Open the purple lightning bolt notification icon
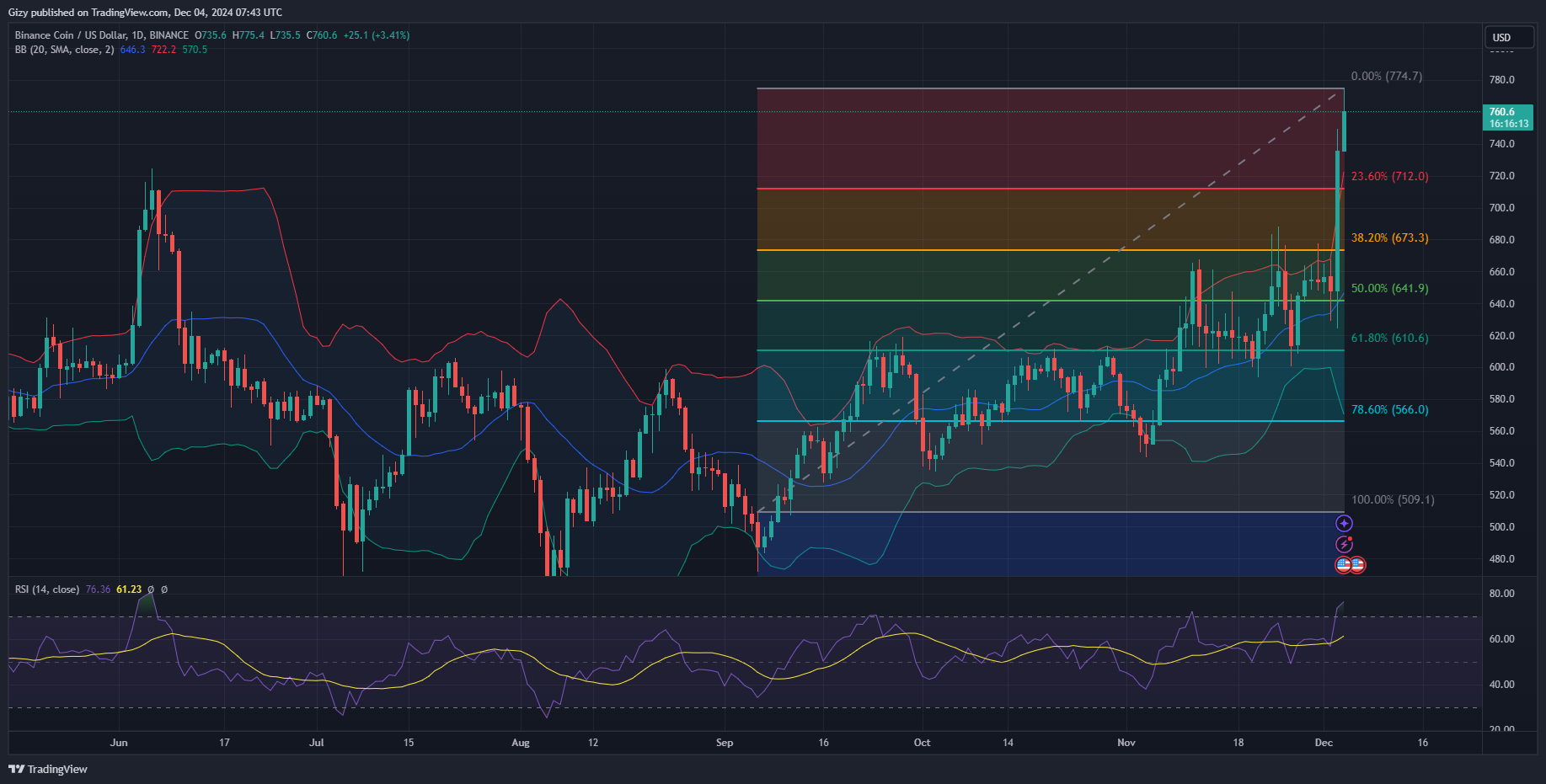This screenshot has width=1546, height=784. tap(1344, 544)
